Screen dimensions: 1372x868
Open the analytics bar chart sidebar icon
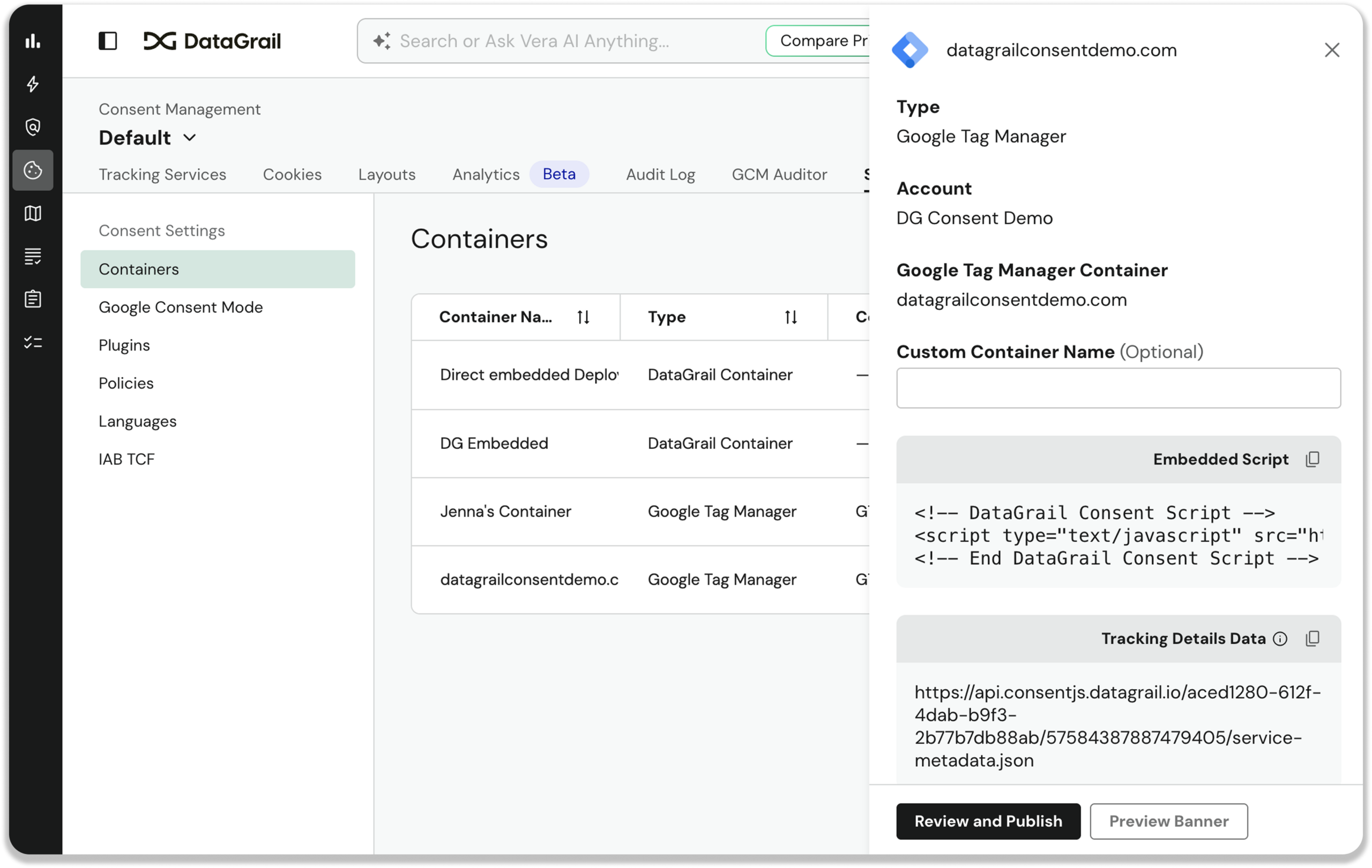click(33, 41)
